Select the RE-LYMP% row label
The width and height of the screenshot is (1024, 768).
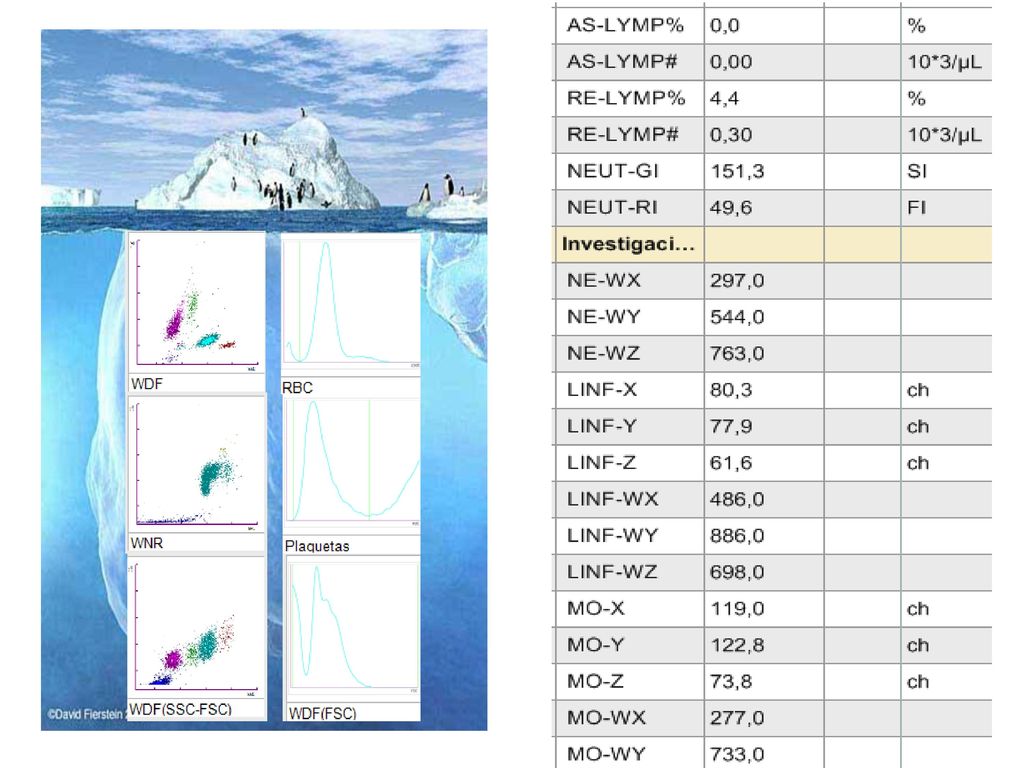[626, 99]
